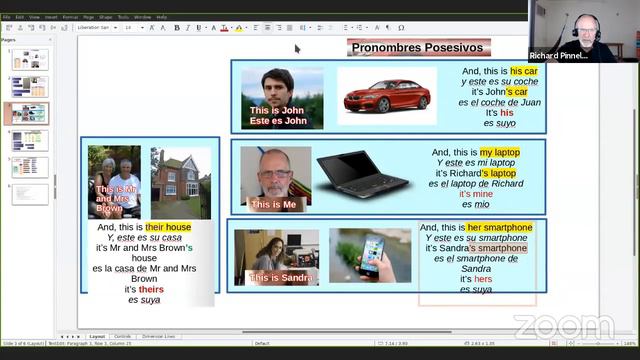The width and height of the screenshot is (640, 360).
Task: Expand the font name dropdown list
Action: pos(116,28)
